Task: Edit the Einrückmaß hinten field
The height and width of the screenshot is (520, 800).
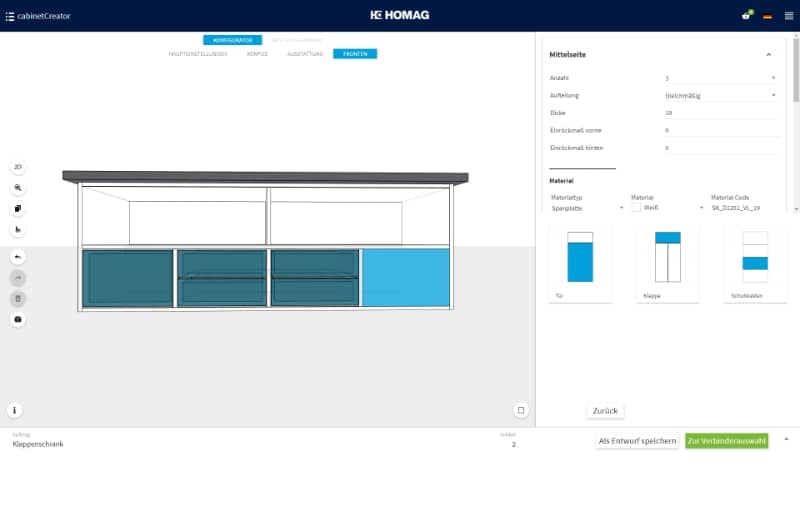Action: (720, 147)
